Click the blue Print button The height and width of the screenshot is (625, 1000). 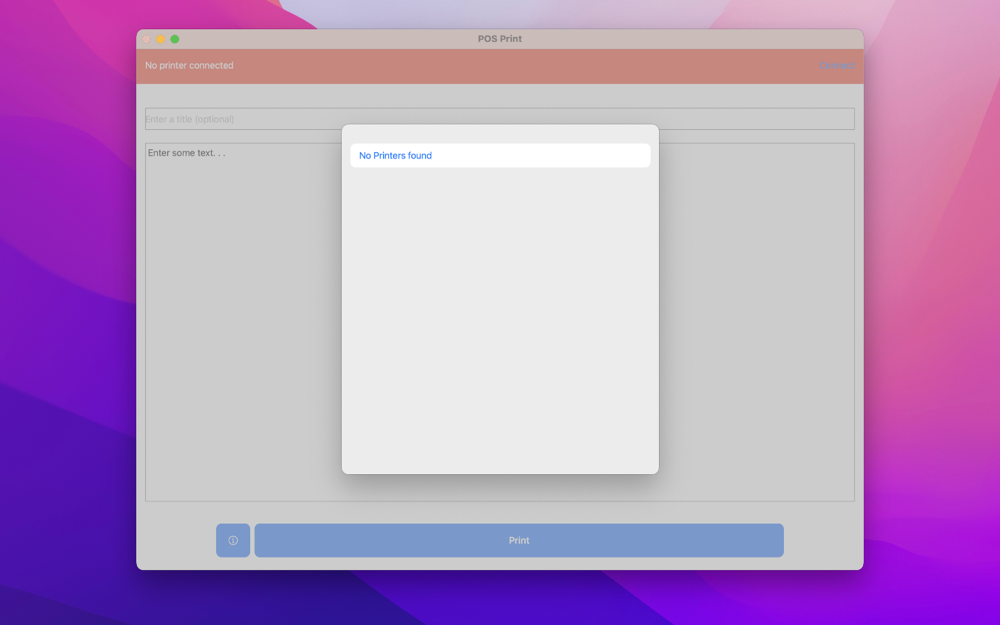pyautogui.click(x=518, y=540)
